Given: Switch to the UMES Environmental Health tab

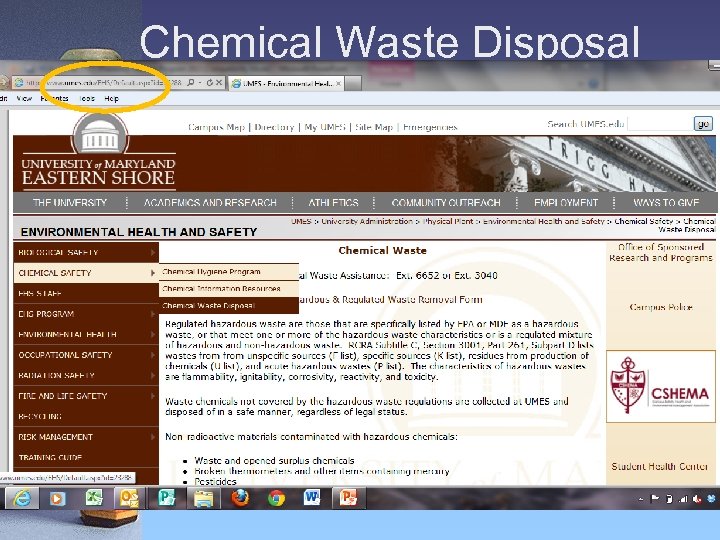Looking at the screenshot, I should pos(284,84).
